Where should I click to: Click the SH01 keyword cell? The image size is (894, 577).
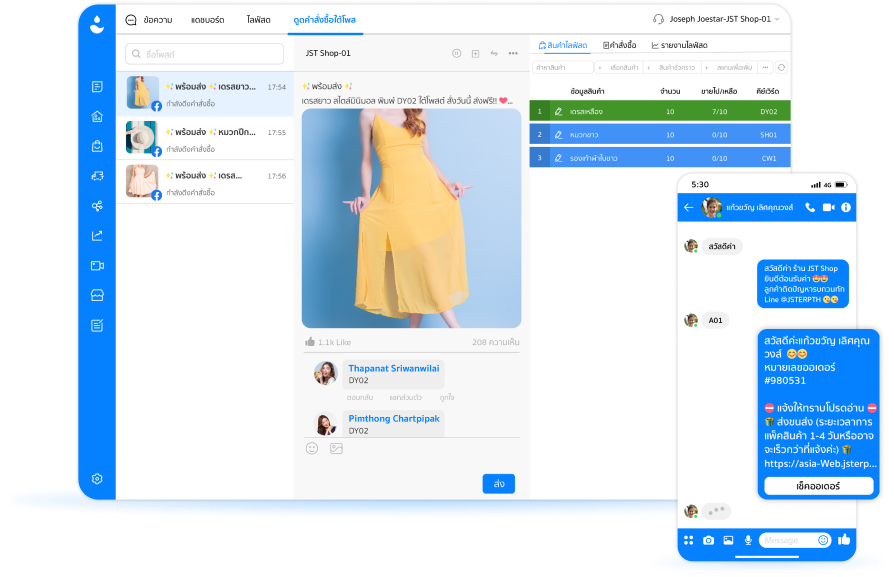point(768,135)
